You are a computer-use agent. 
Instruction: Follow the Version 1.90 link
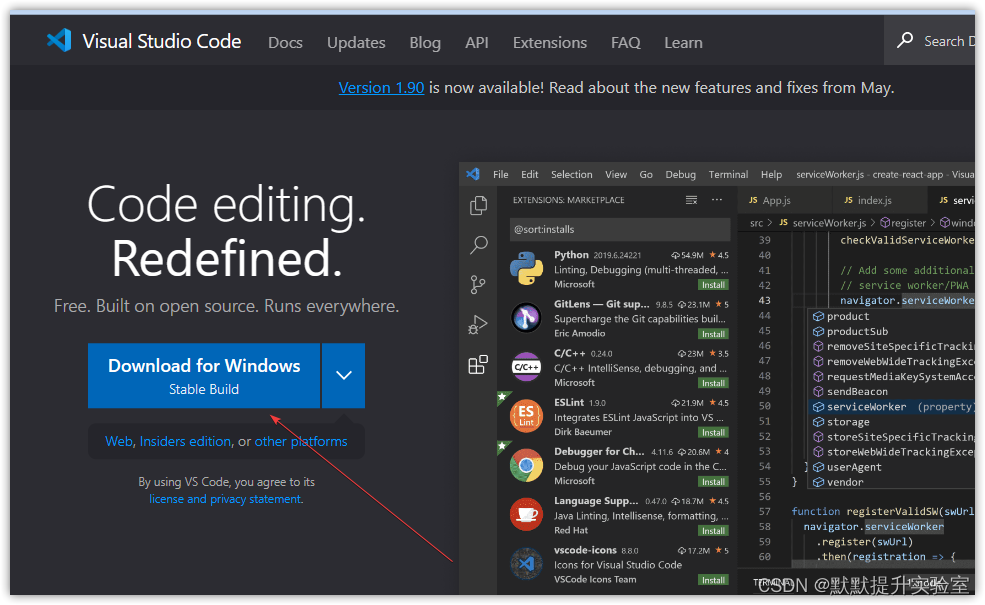coord(381,87)
